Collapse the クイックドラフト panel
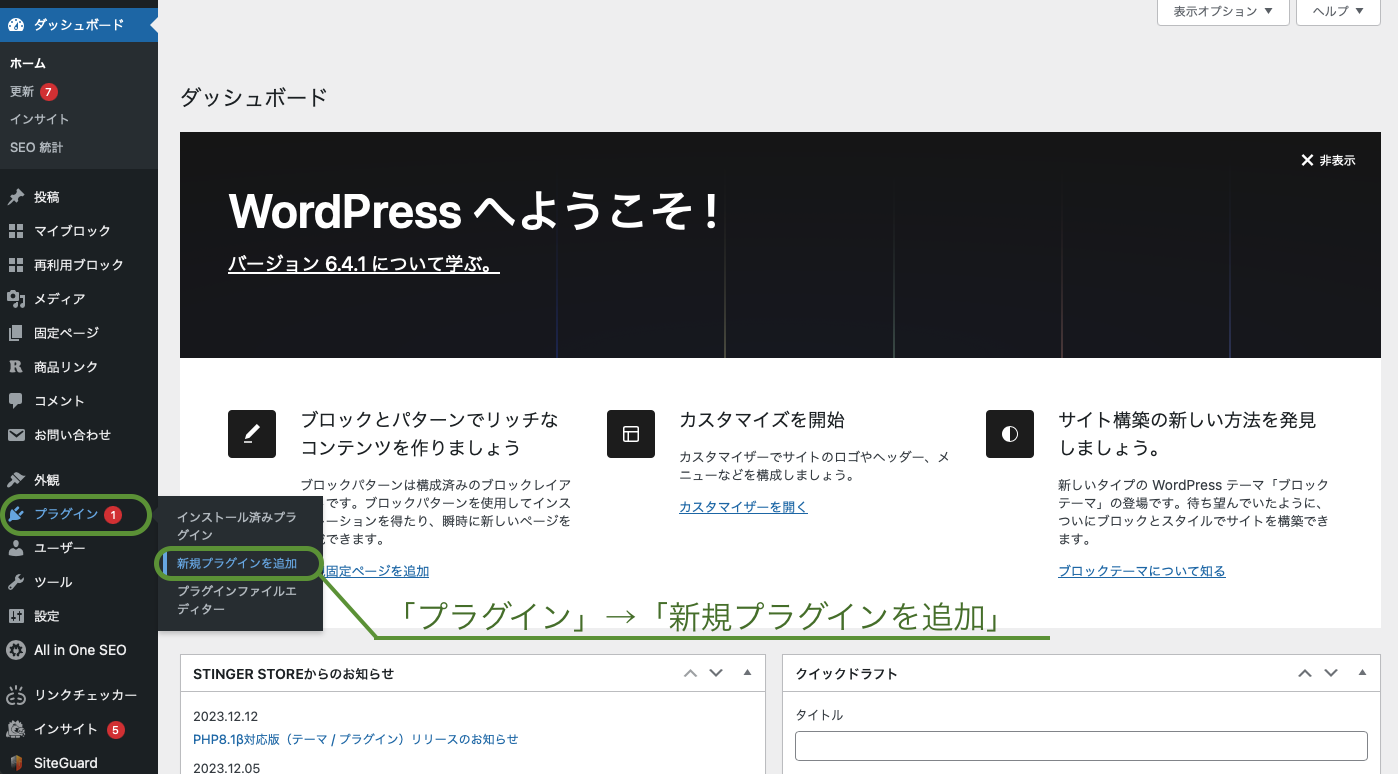The width and height of the screenshot is (1398, 774). coord(1362,673)
